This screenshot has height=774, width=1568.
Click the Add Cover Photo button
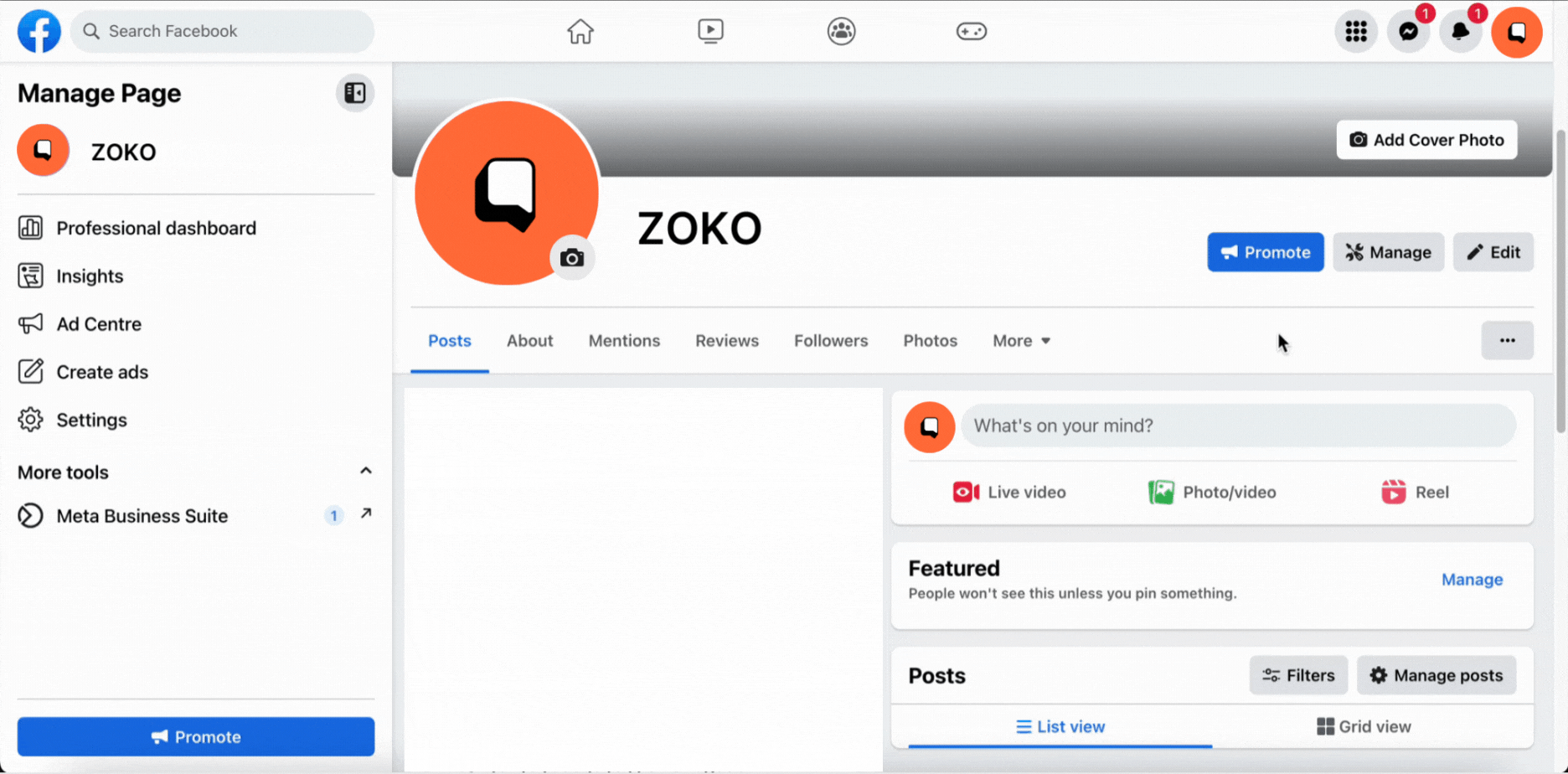click(x=1426, y=140)
